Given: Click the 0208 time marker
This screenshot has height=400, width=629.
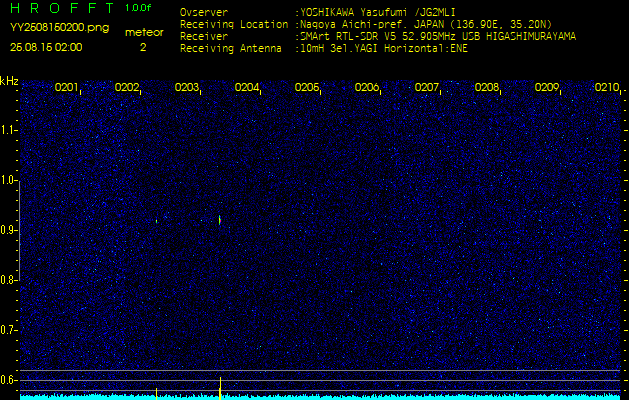Looking at the screenshot, I should 487,87.
